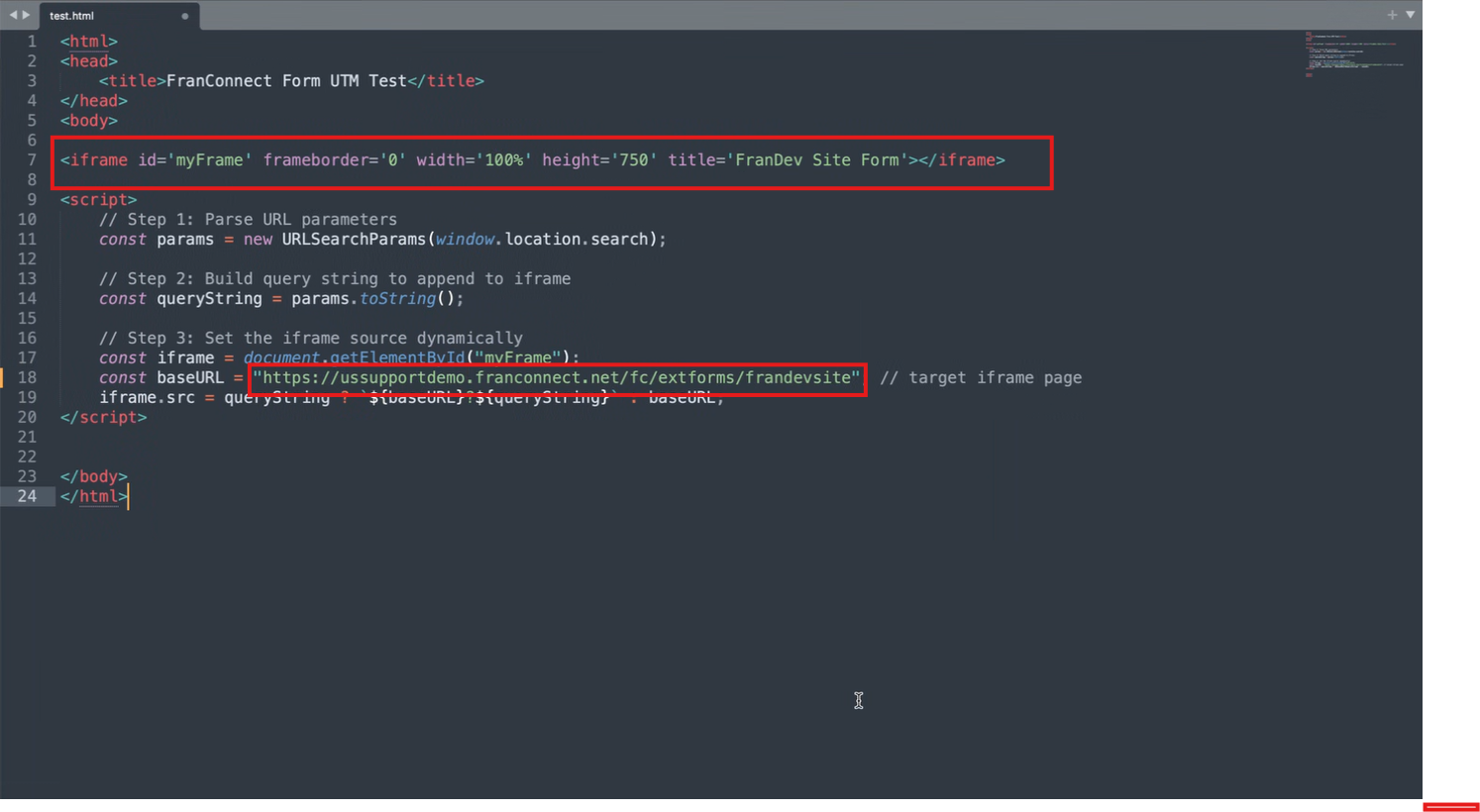Click the Step 1 Parse URL parameters comment
The image size is (1480, 812).
[x=248, y=219]
